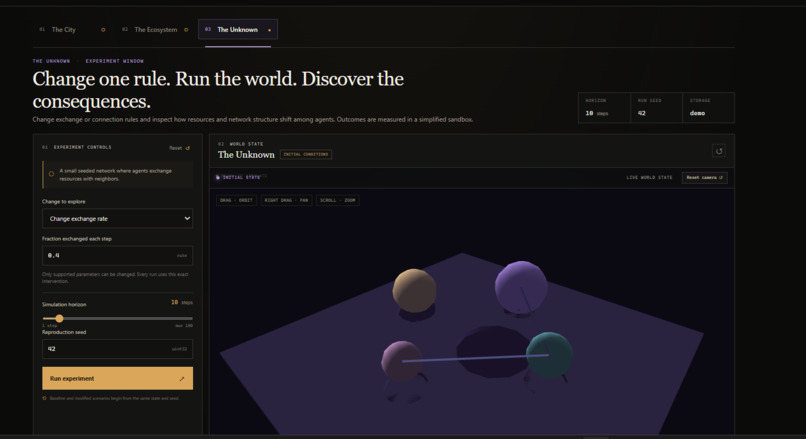The image size is (806, 439).
Task: Adjust the Simulation horizon slider handle
Action: 59,319
